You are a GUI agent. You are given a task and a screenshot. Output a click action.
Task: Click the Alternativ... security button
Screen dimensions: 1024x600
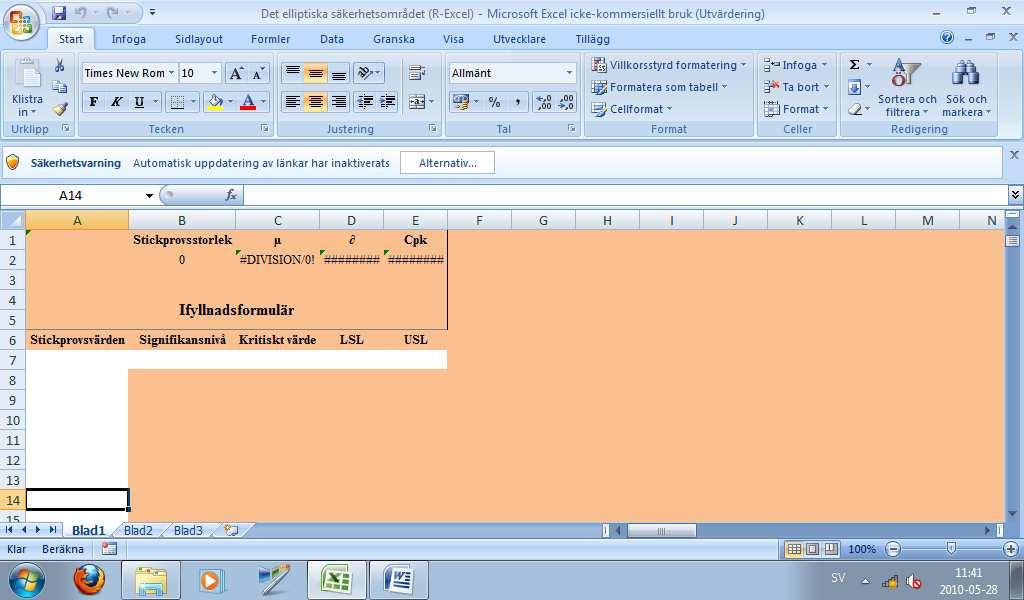[447, 163]
